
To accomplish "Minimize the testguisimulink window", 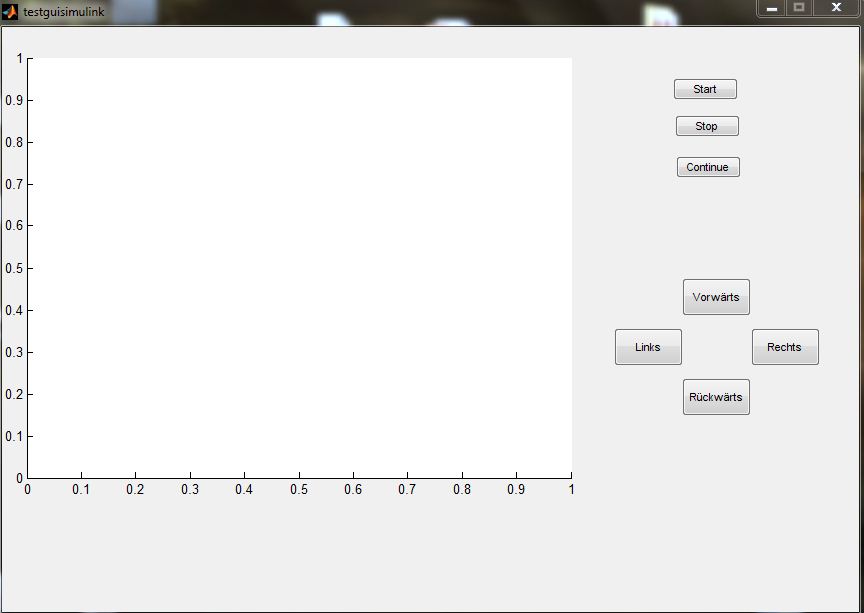I will click(772, 8).
